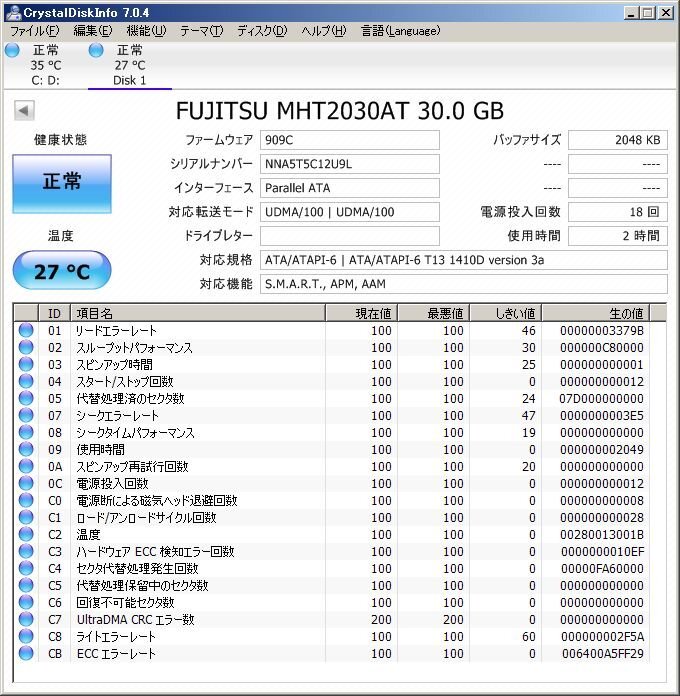This screenshot has width=680, height=696.
Task: Open the テーマ(T) menu
Action: tap(201, 30)
